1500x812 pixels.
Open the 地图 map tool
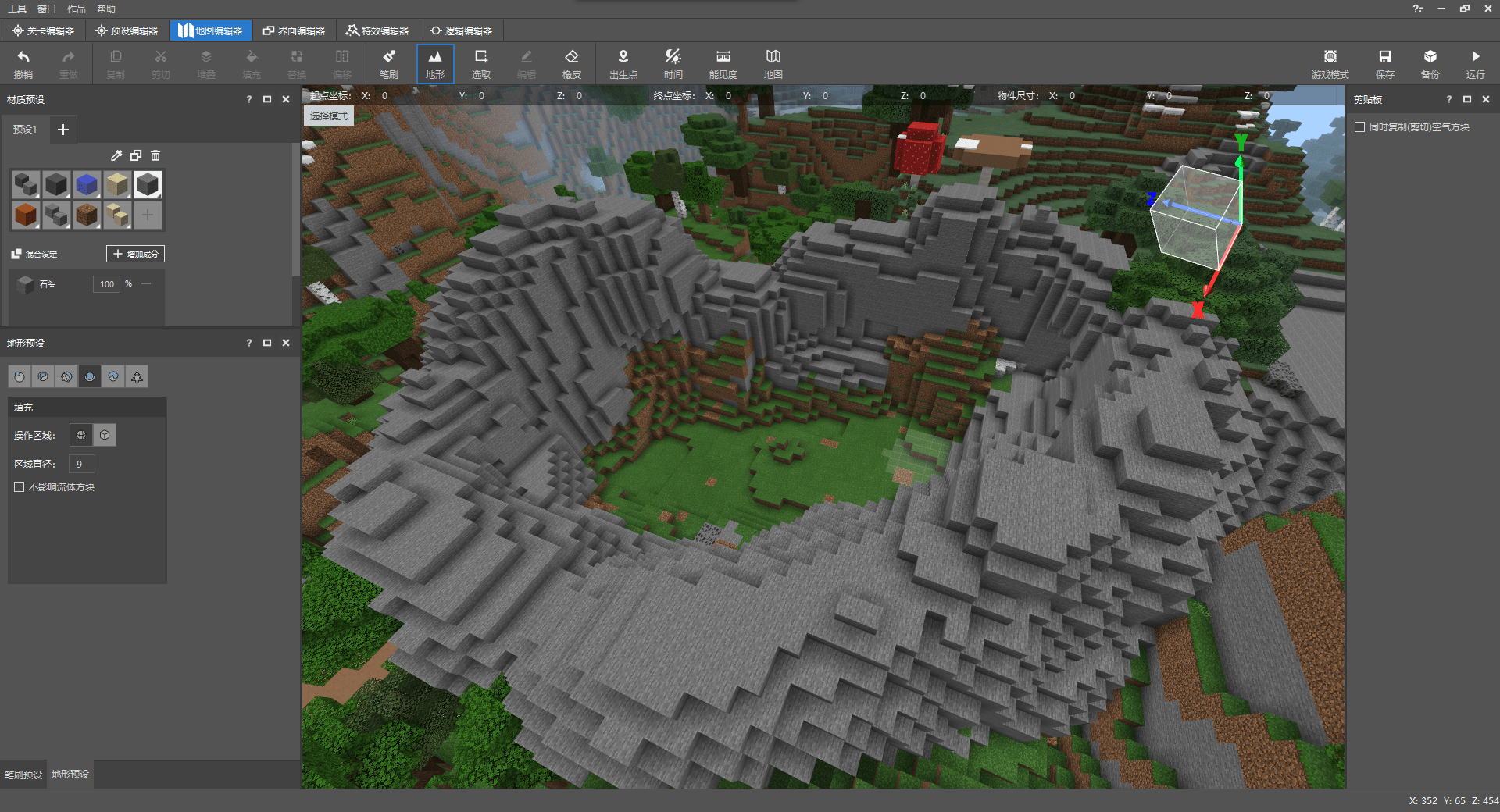(x=773, y=64)
